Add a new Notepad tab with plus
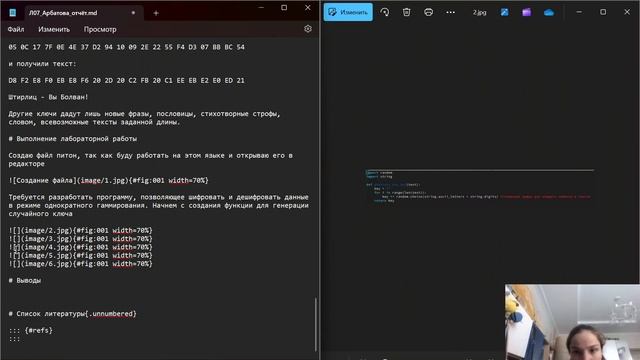 (x=156, y=13)
